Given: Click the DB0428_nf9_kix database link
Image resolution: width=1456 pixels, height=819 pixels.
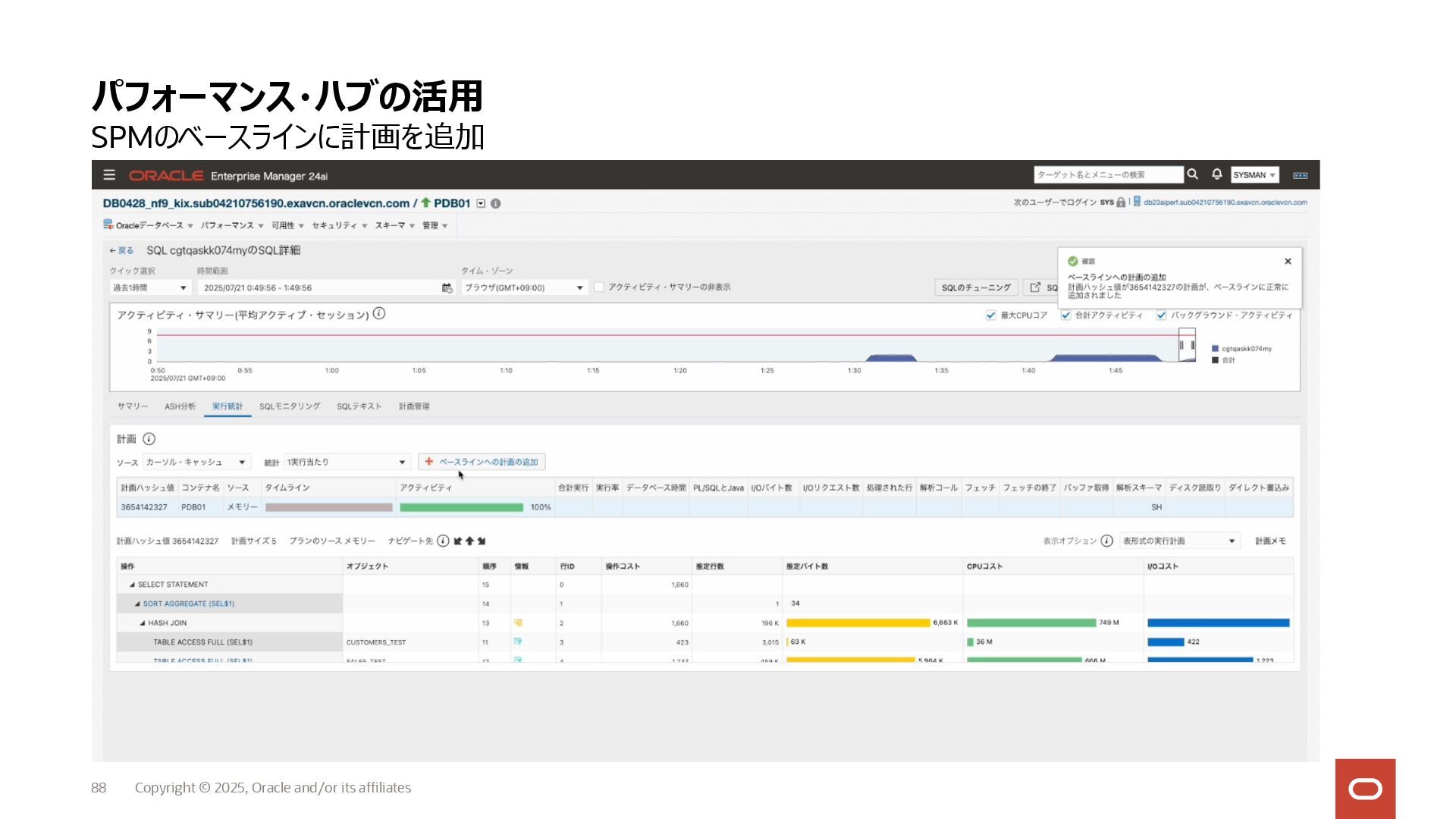Looking at the screenshot, I should coord(256,203).
